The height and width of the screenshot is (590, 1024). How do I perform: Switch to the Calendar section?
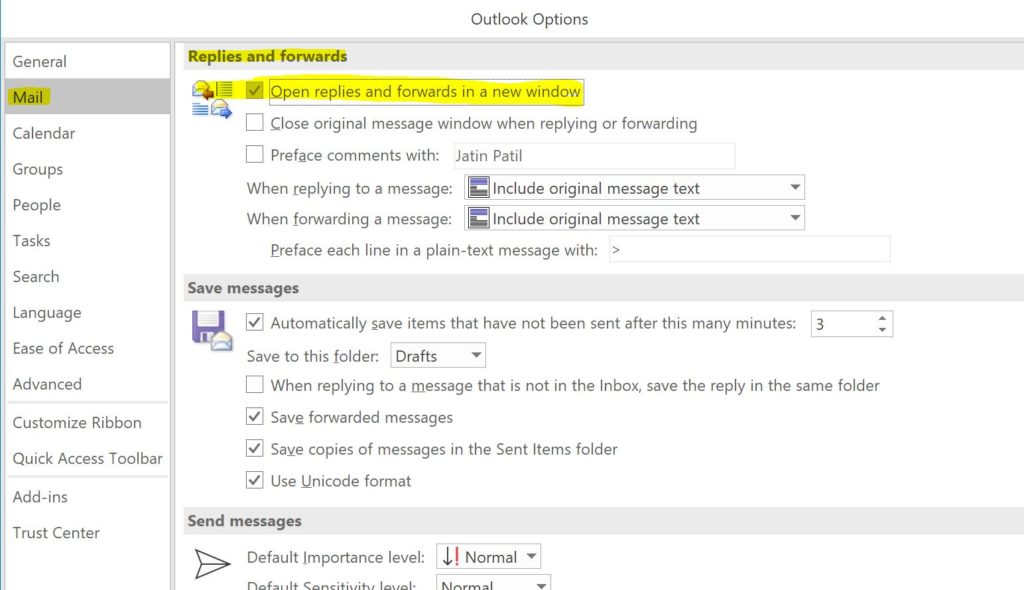coord(45,133)
